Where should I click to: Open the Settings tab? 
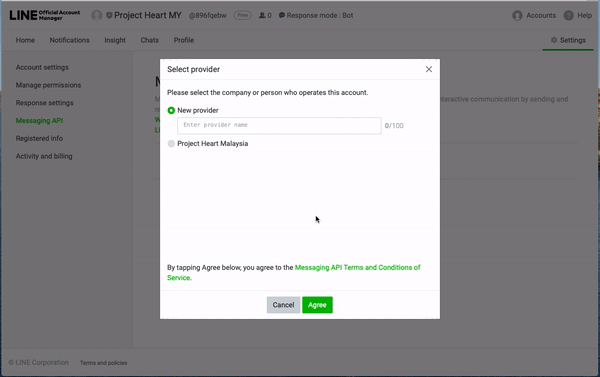[x=568, y=40]
